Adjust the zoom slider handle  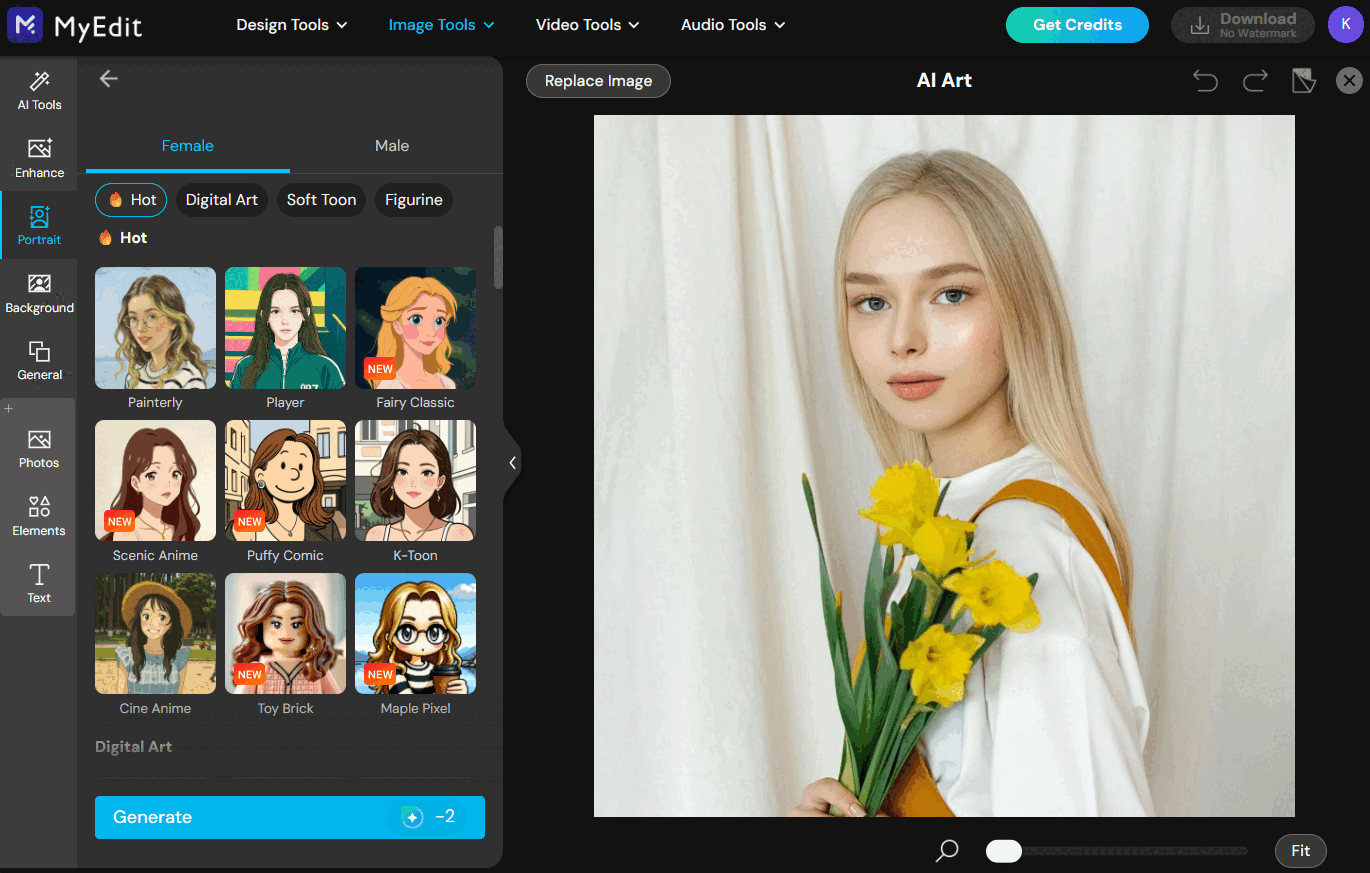point(1004,850)
